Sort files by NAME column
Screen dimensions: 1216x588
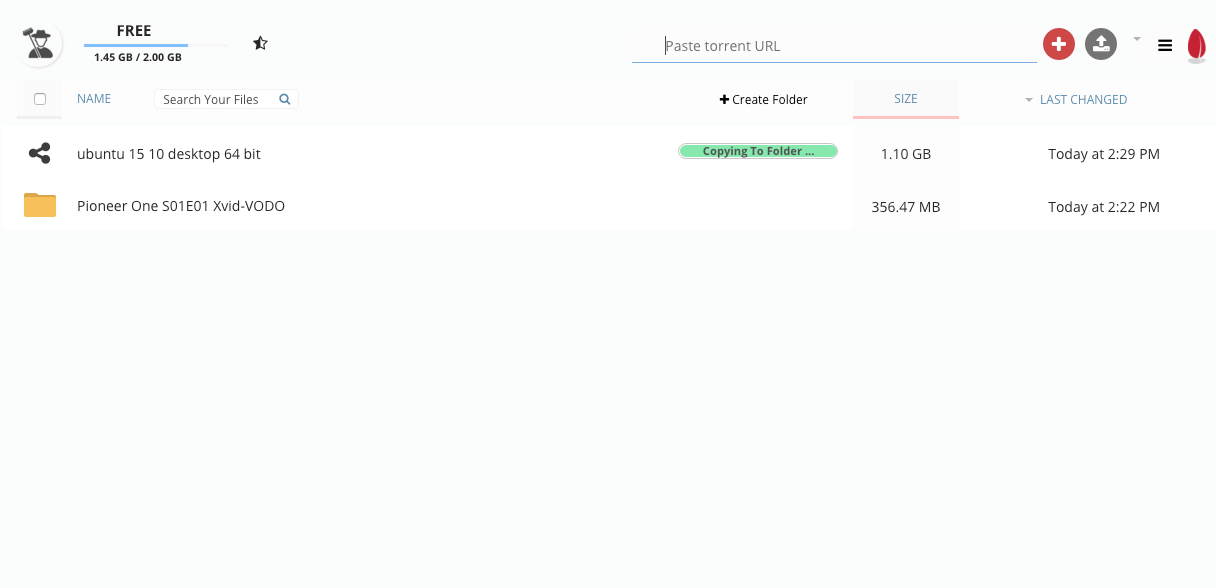(x=94, y=99)
